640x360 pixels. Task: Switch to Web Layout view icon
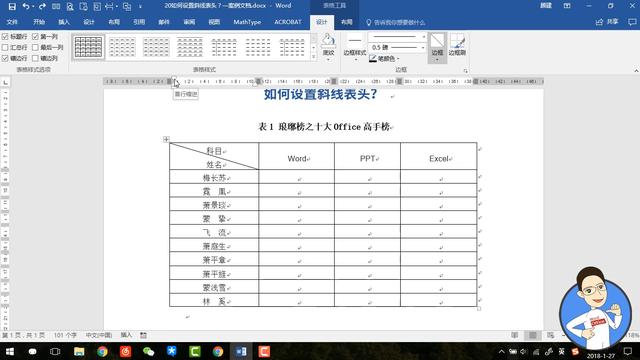click(x=551, y=335)
